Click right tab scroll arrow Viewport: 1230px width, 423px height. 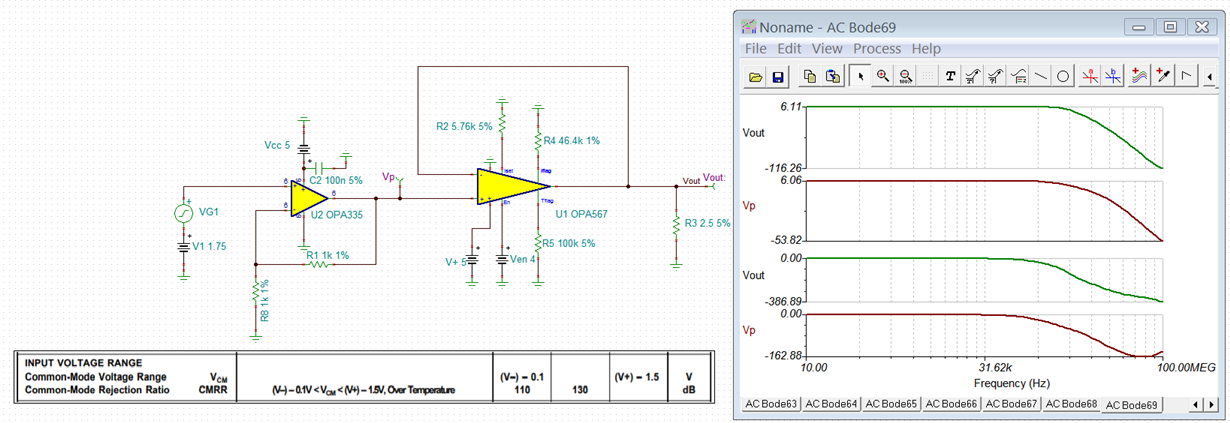1210,404
